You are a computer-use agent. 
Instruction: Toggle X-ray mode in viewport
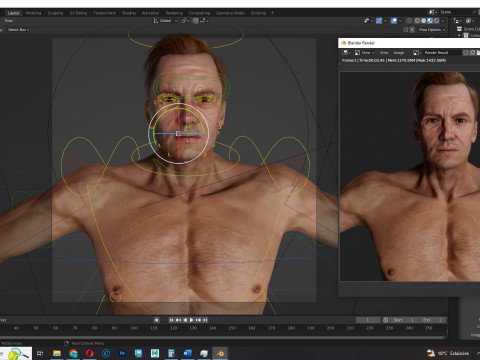click(409, 21)
